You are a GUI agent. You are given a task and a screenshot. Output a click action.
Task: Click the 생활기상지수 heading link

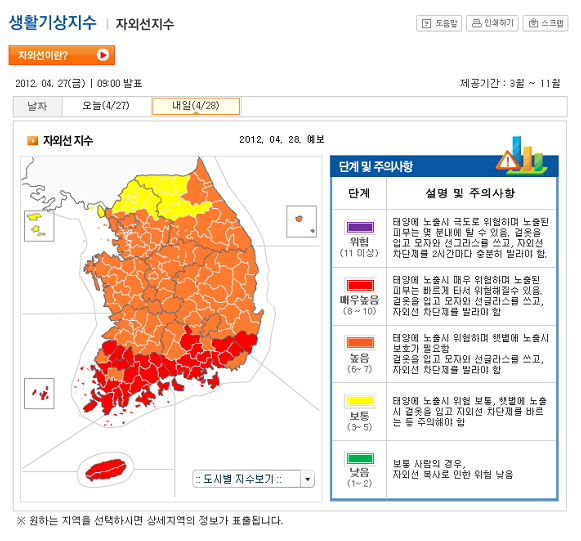click(x=53, y=23)
